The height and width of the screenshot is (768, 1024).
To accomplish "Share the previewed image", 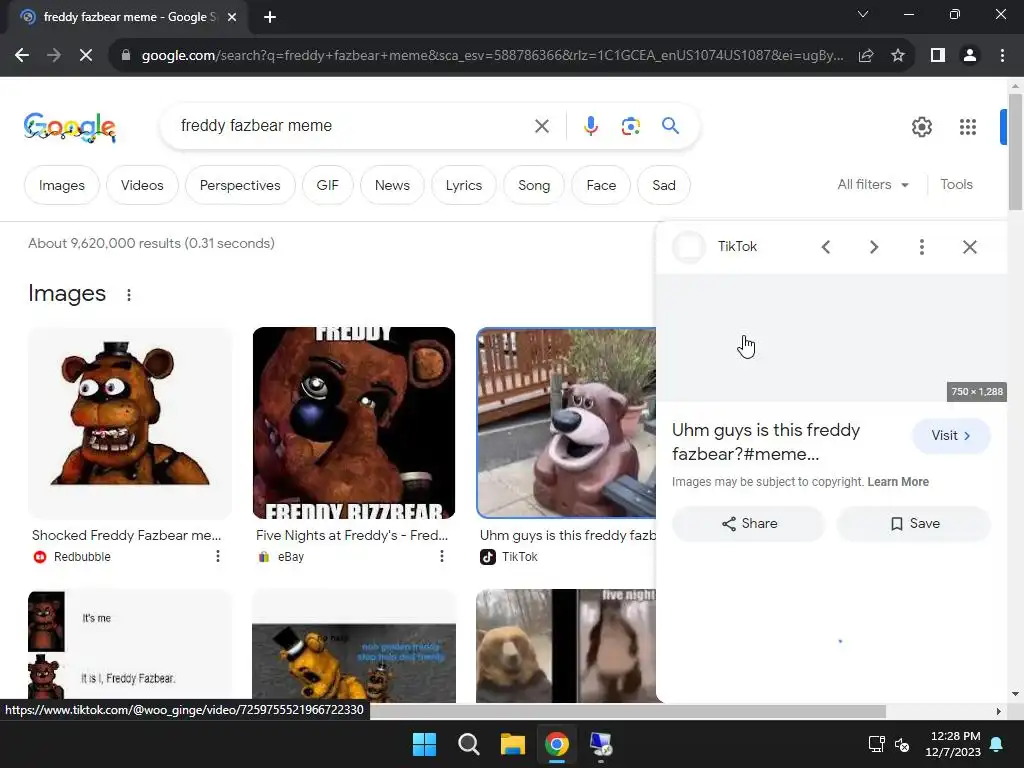I will click(x=749, y=524).
